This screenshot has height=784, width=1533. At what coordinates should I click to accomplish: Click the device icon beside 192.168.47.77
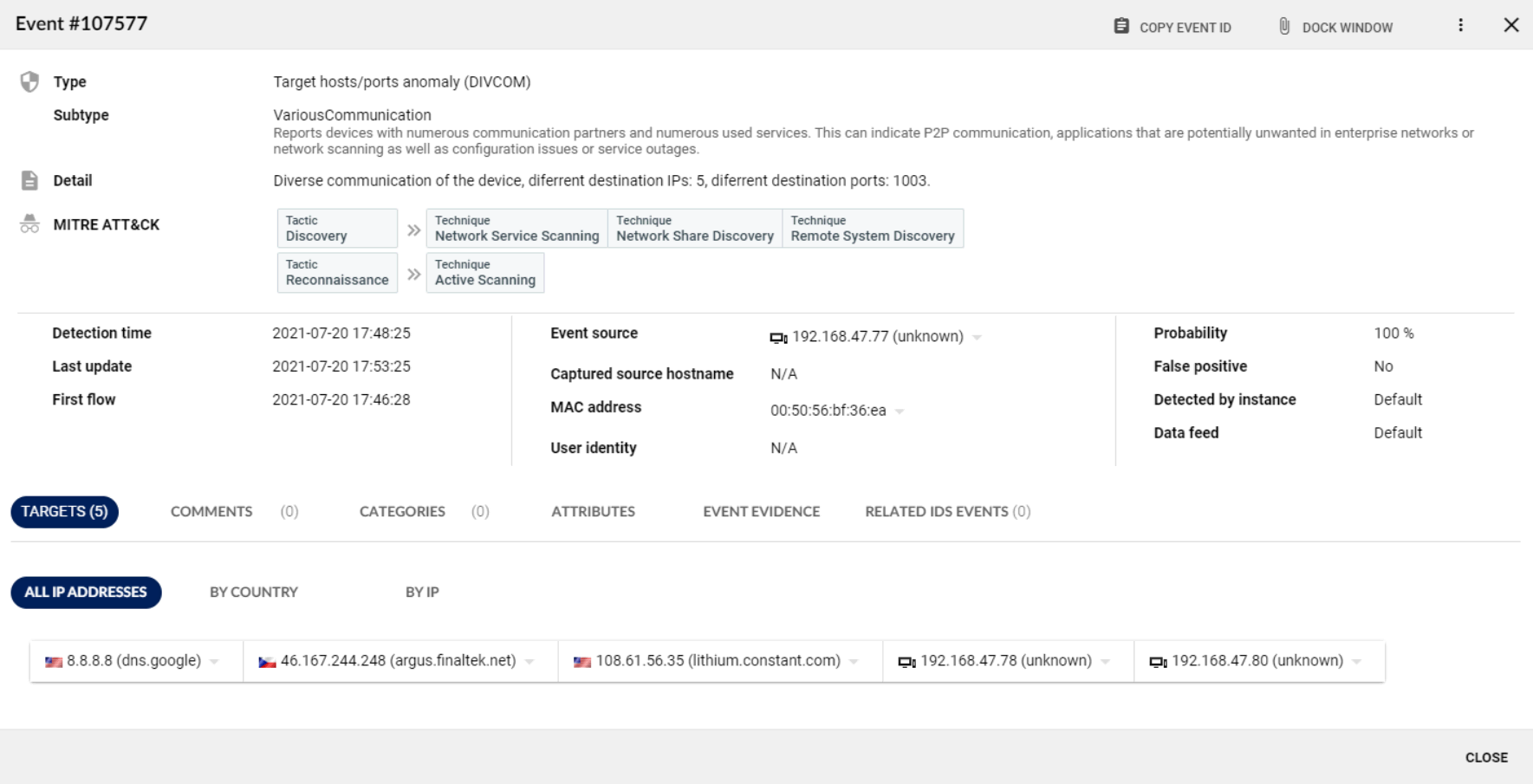pos(777,337)
